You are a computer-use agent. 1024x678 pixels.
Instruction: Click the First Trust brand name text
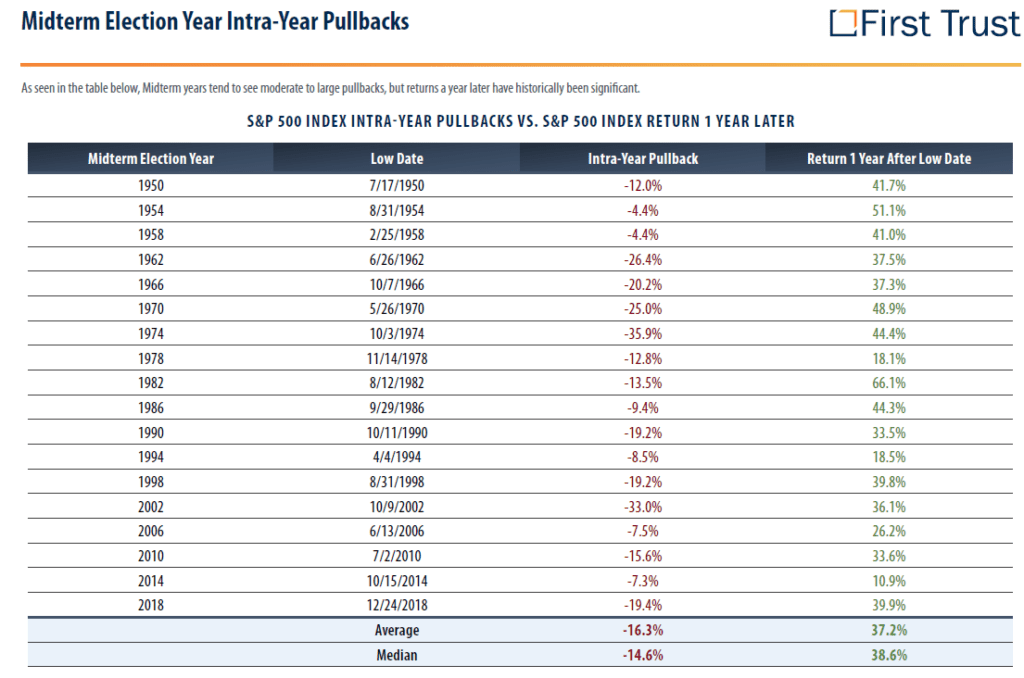(x=940, y=23)
